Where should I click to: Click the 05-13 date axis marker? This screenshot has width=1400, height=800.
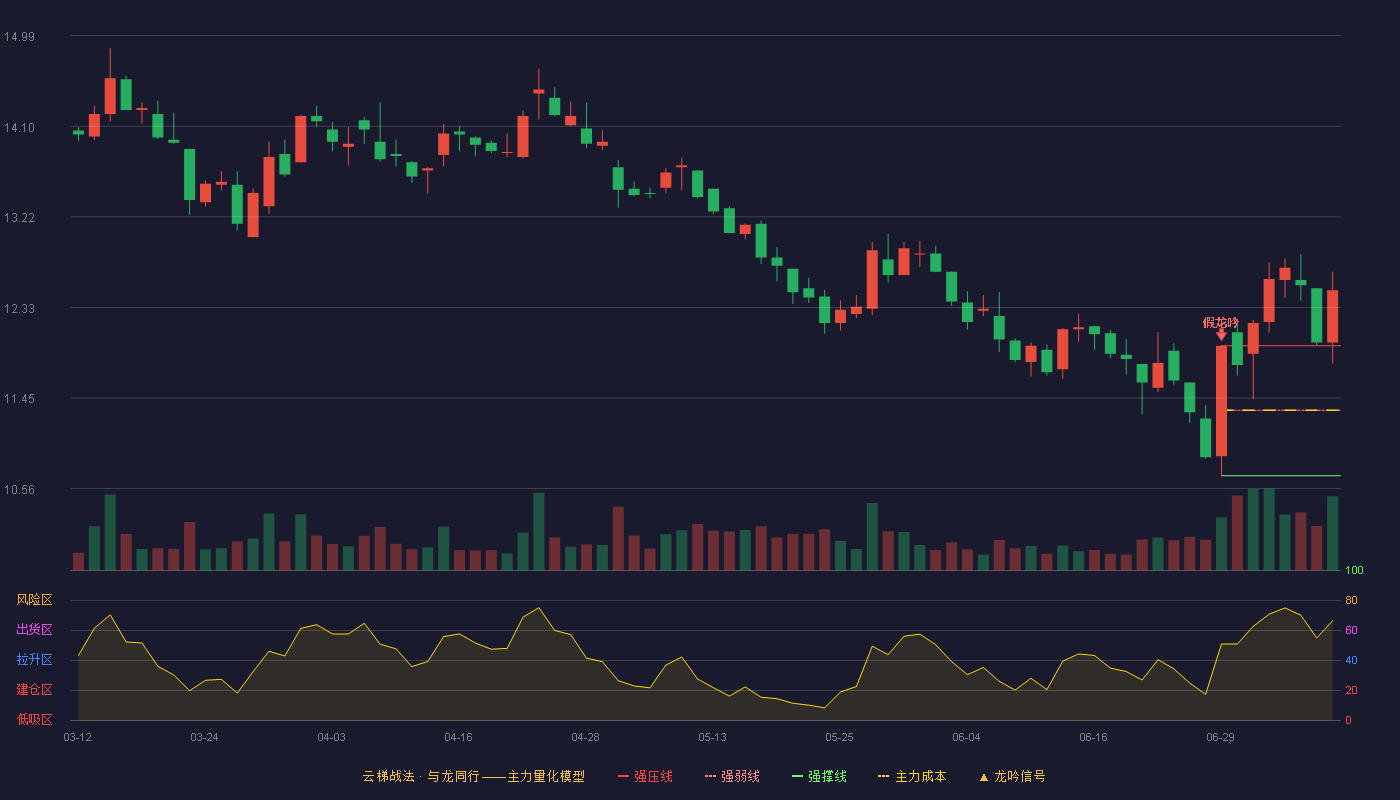click(x=712, y=737)
